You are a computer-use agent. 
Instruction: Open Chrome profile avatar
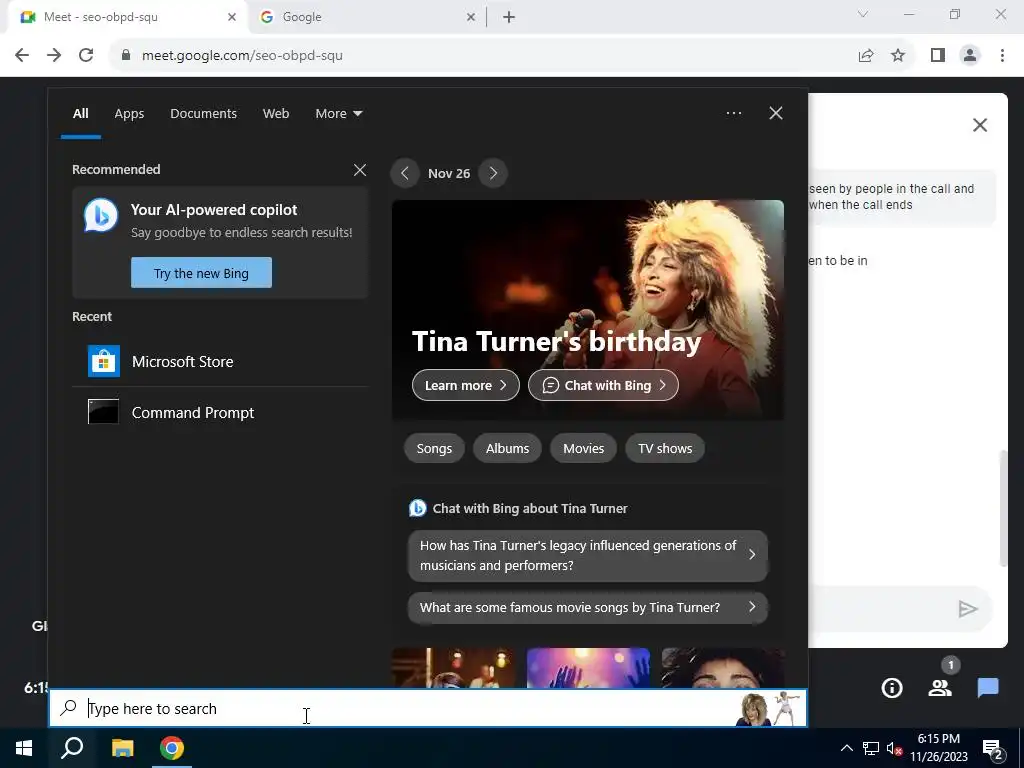970,56
